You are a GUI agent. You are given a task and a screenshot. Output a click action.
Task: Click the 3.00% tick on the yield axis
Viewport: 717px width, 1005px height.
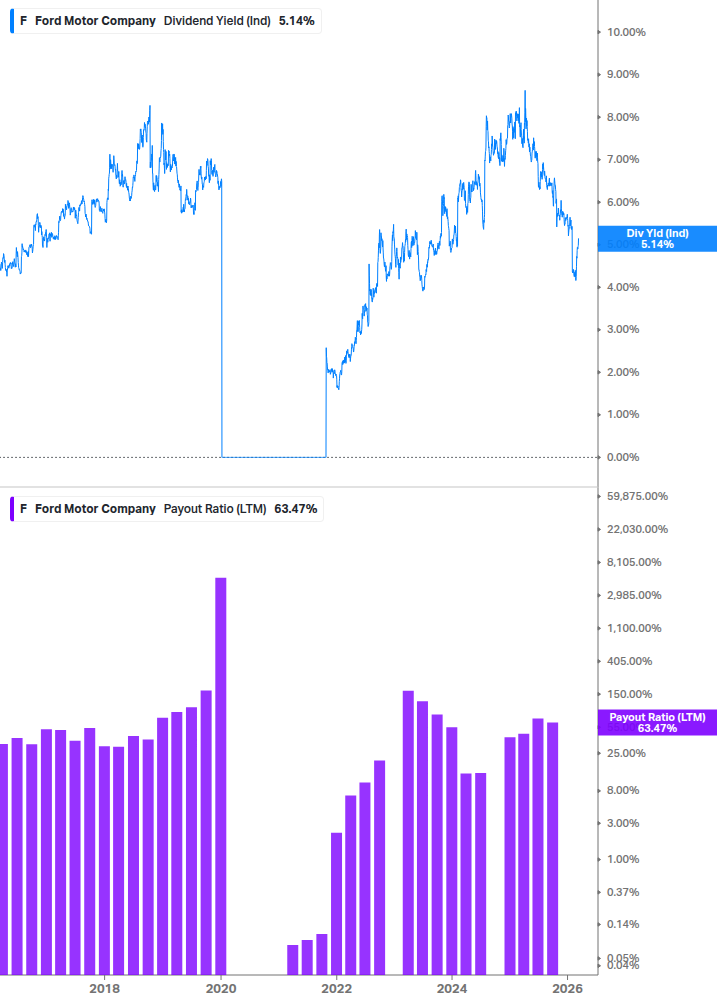pos(623,329)
